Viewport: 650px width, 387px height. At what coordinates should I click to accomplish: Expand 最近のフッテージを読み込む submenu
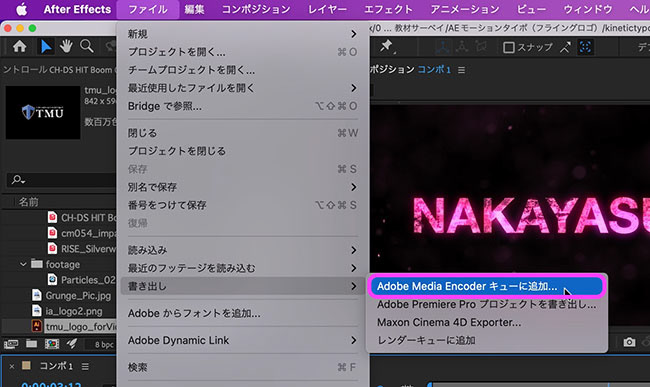pos(243,268)
